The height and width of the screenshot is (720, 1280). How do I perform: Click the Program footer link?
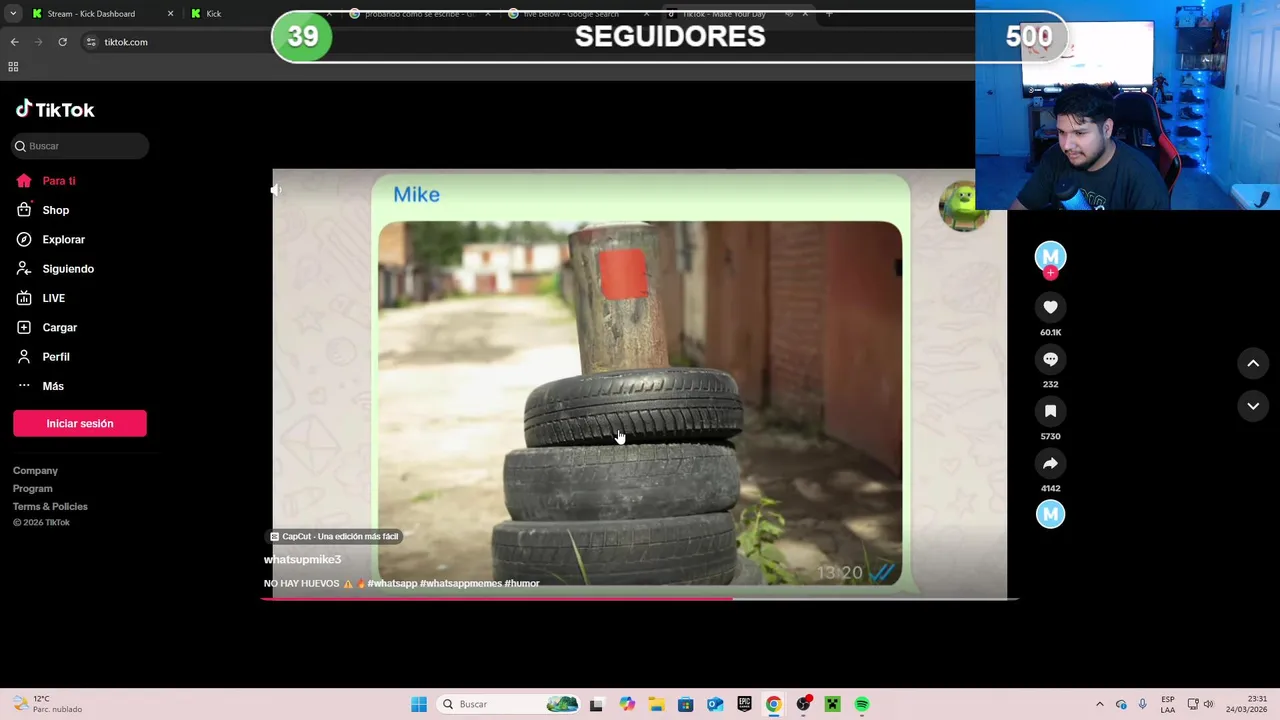[x=33, y=489]
